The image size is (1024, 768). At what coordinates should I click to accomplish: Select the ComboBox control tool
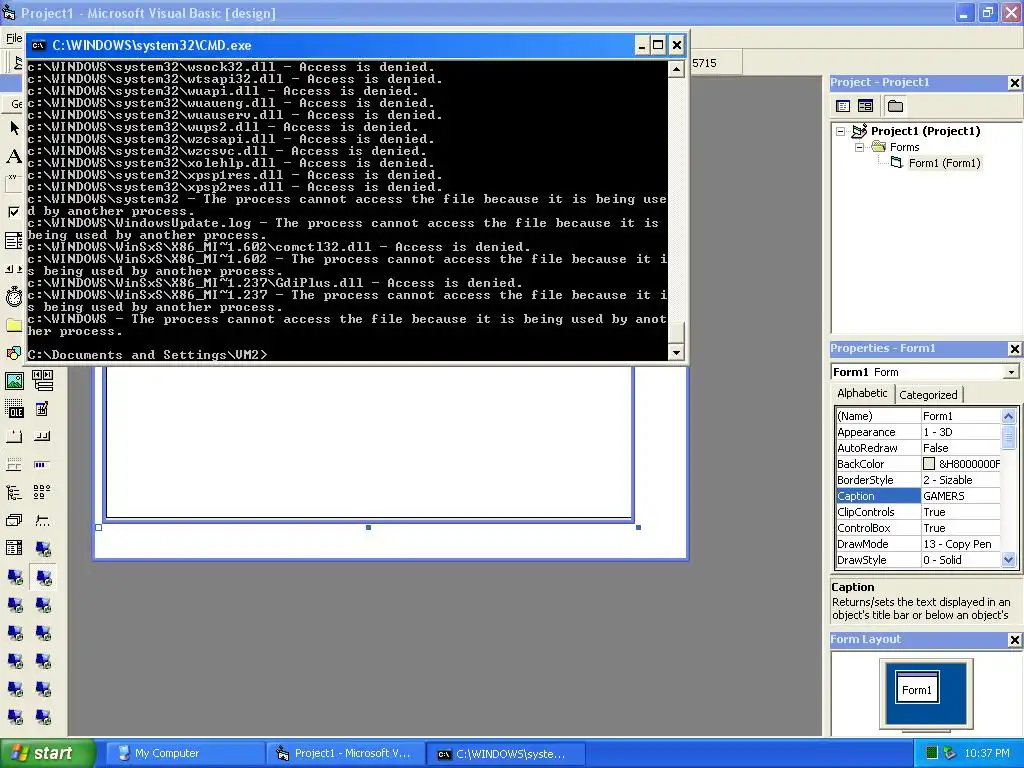coord(14,240)
